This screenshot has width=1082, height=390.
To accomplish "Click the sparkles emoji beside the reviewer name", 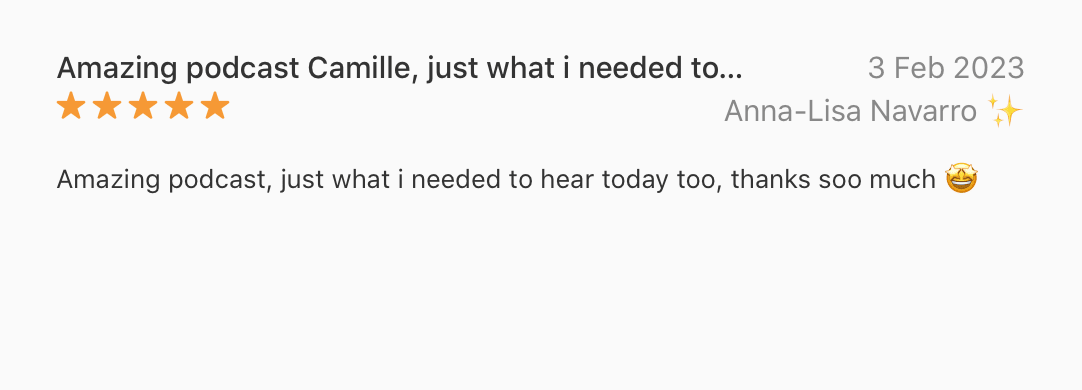I will click(x=1005, y=111).
